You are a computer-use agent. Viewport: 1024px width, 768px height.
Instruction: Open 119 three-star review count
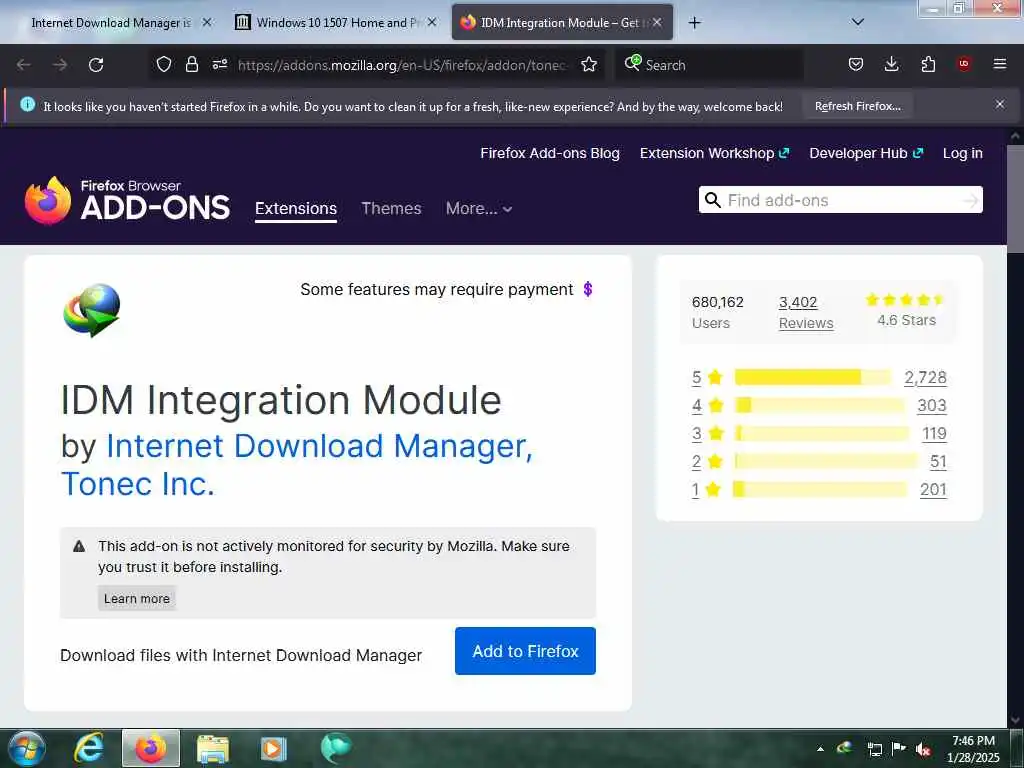[935, 434]
